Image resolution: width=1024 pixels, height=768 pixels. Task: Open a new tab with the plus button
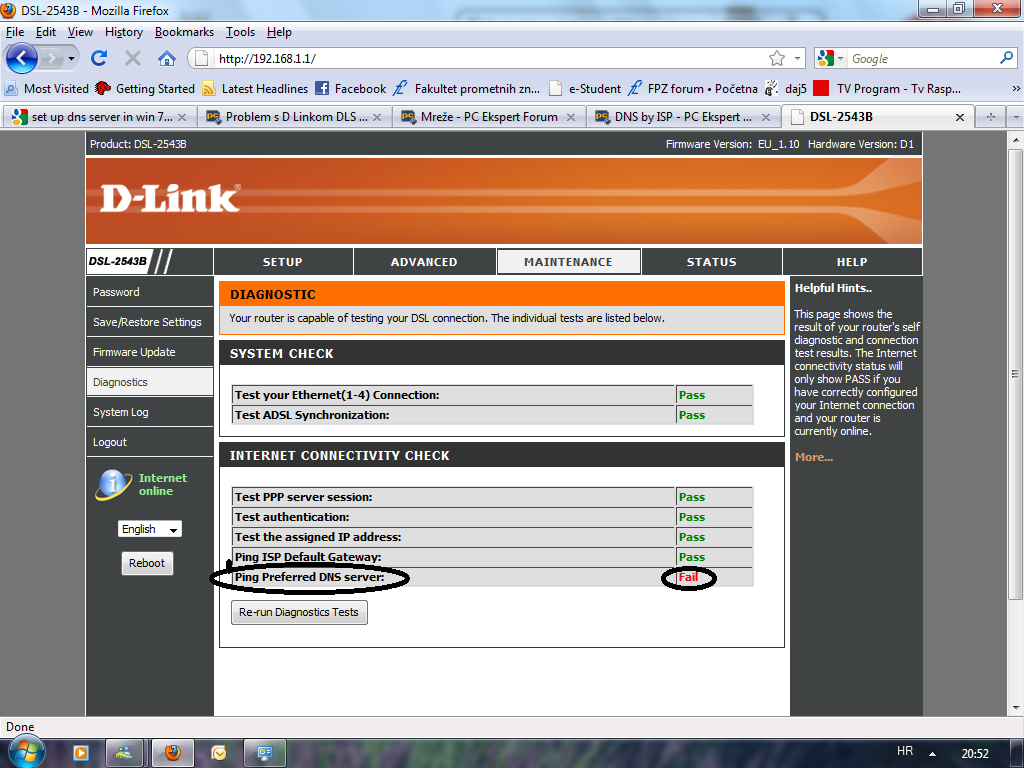coord(991,117)
